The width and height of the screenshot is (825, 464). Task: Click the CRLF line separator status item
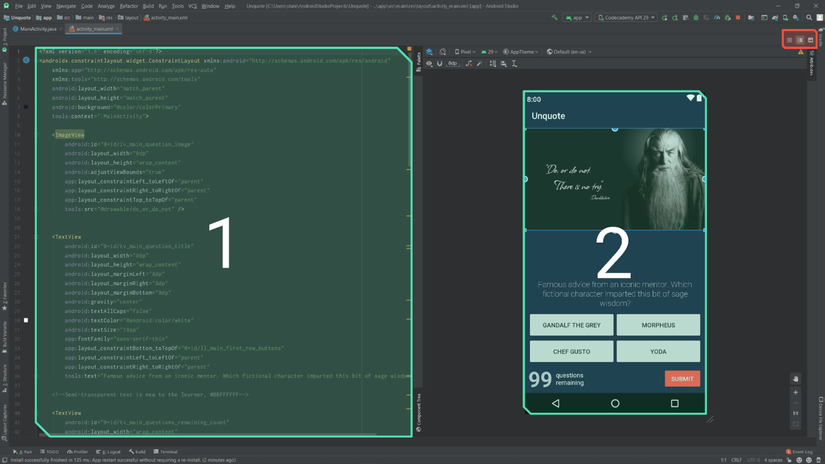tap(736, 460)
